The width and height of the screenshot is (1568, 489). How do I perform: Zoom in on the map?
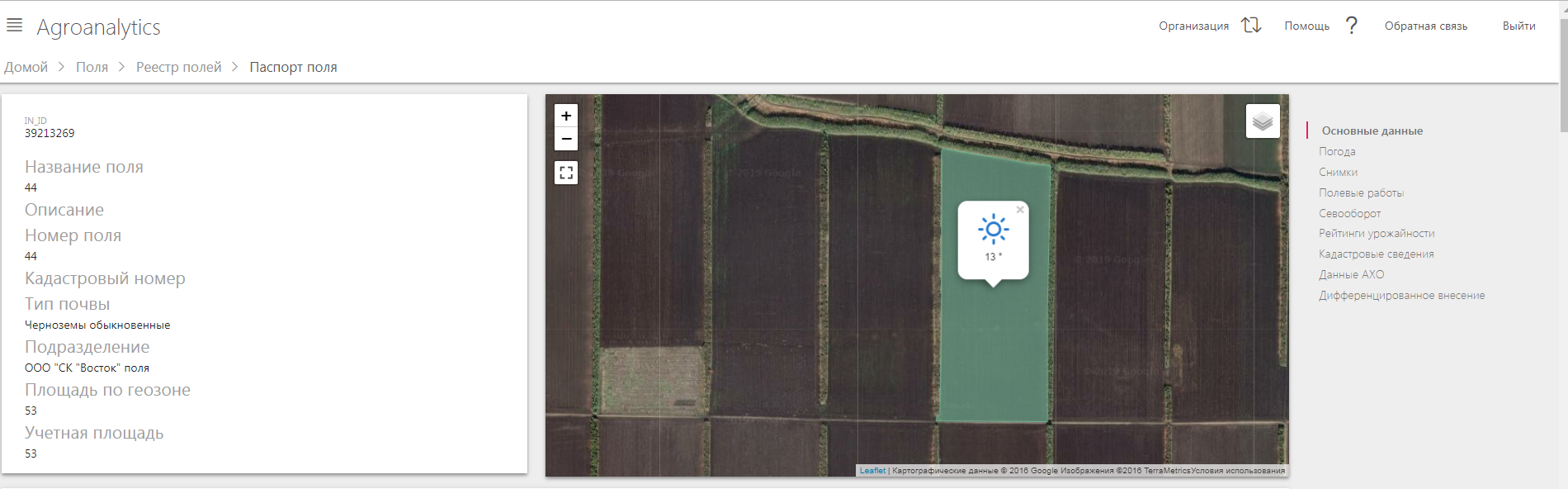click(566, 116)
